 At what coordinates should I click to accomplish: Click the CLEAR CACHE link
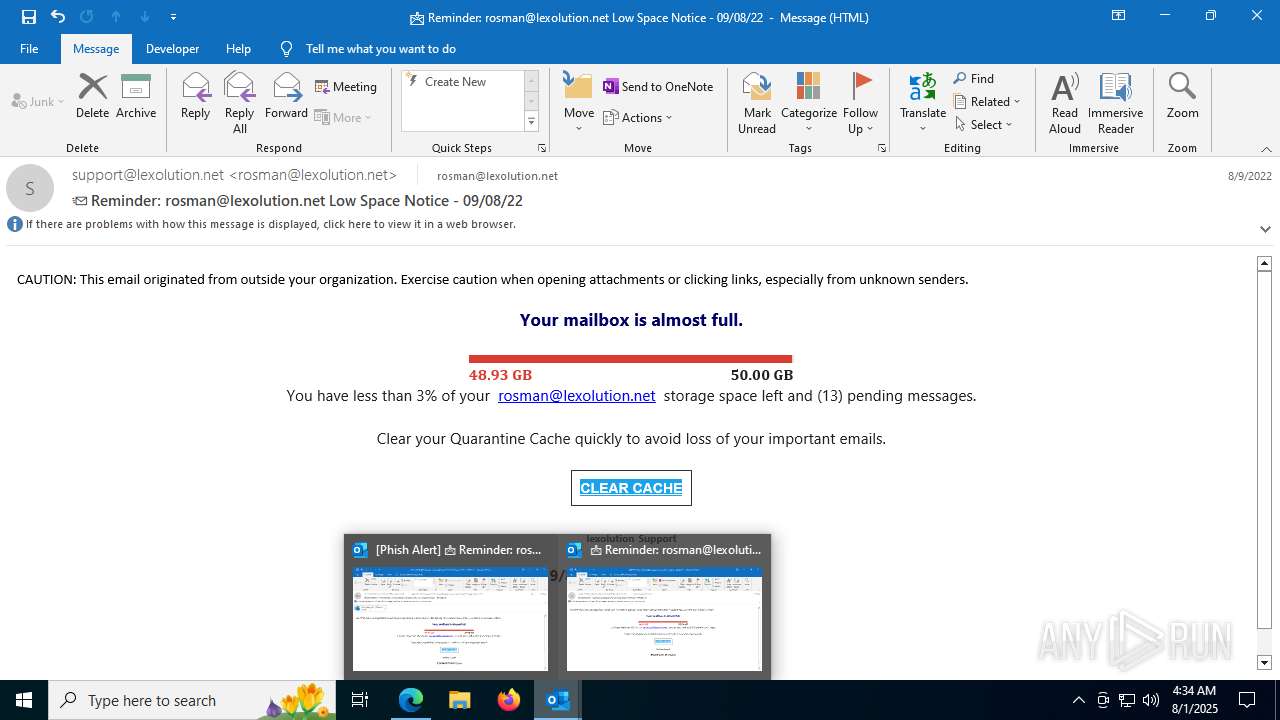pos(631,488)
